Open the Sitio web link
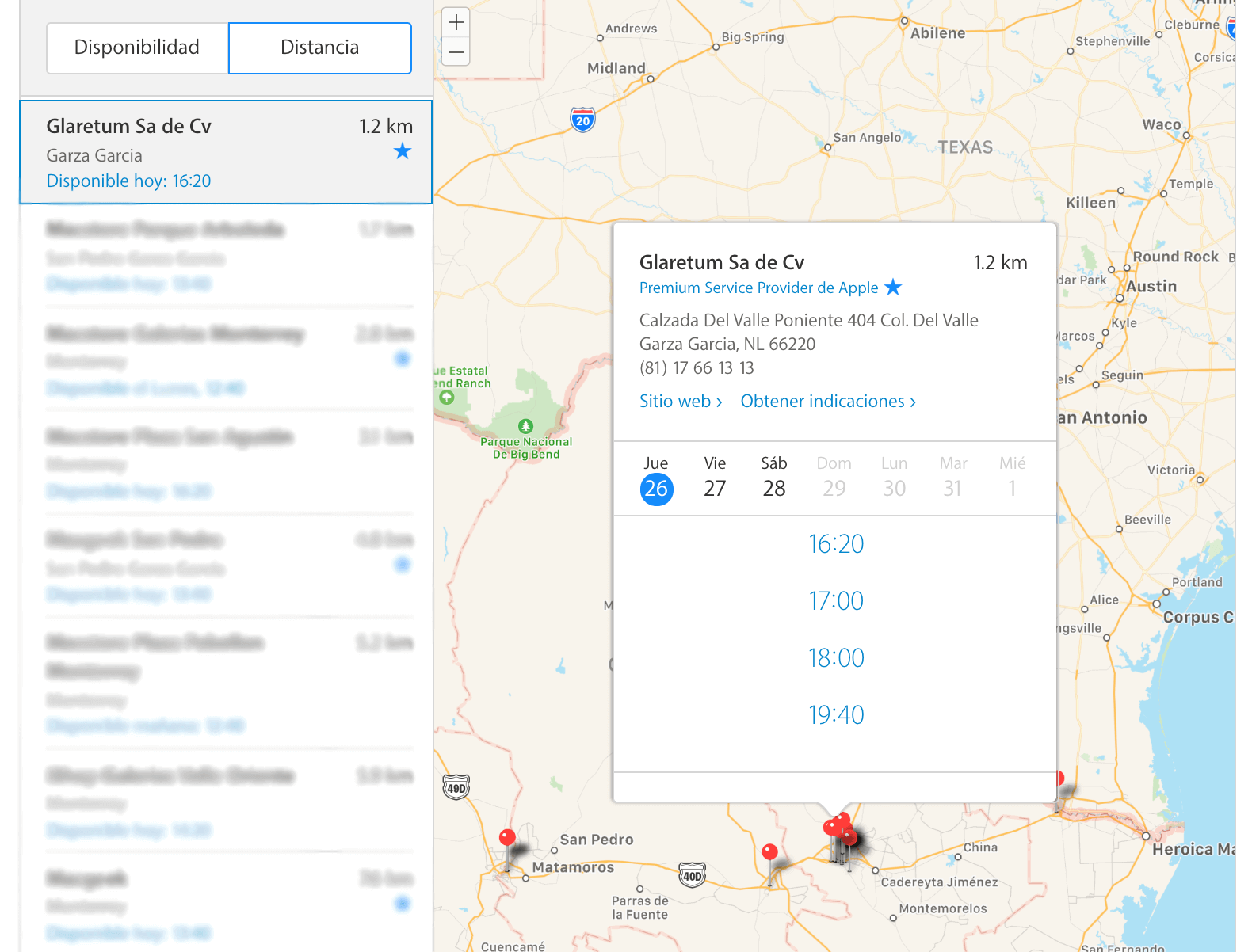 (680, 402)
